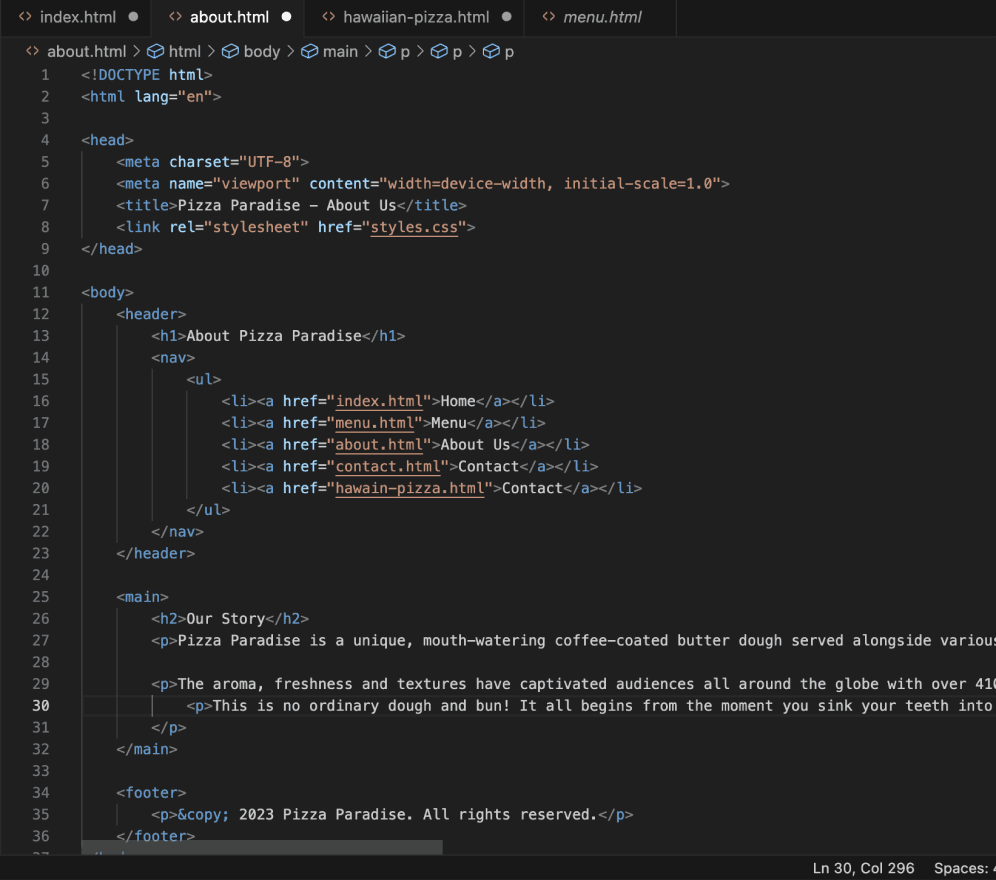Click Ln 30, Col 296 in status bar
The image size is (996, 880).
[x=863, y=868]
